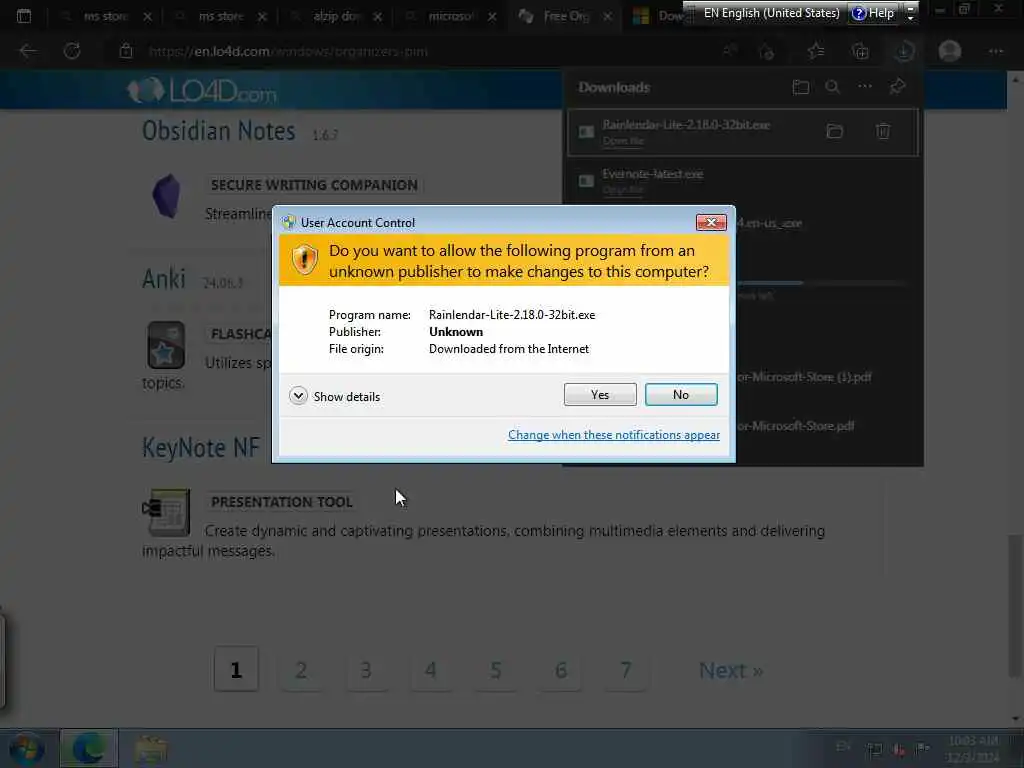
Task: Click page vertical scrollbar thumb
Action: 1015,606
